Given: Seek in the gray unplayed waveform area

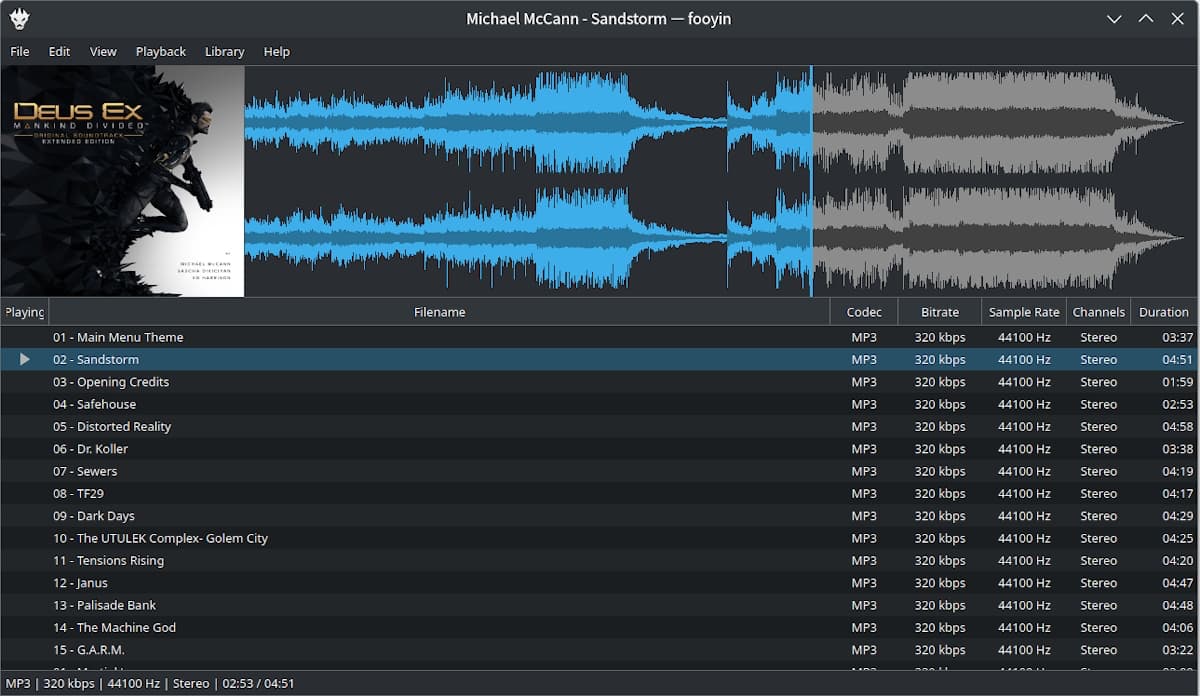Looking at the screenshot, I should pyautogui.click(x=1000, y=181).
